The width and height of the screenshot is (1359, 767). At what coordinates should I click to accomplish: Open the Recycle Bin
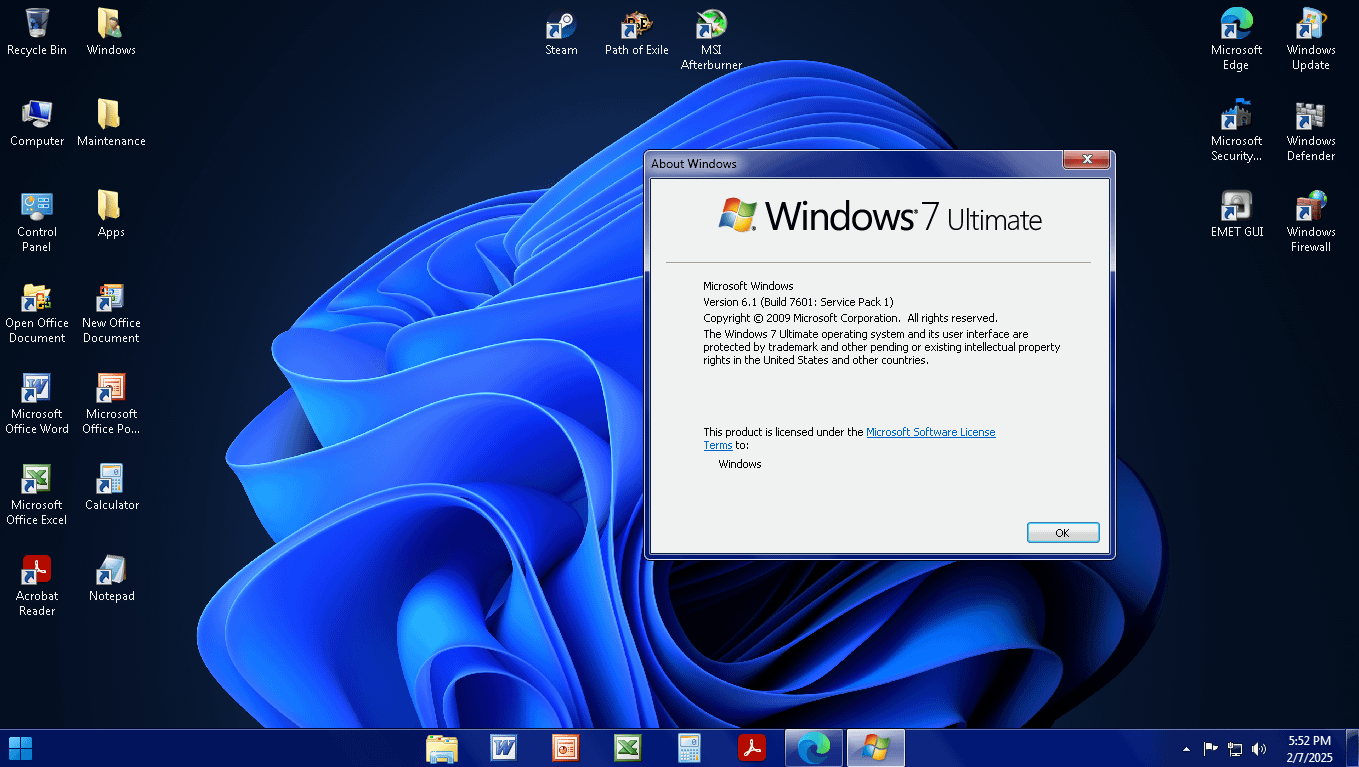pos(37,25)
